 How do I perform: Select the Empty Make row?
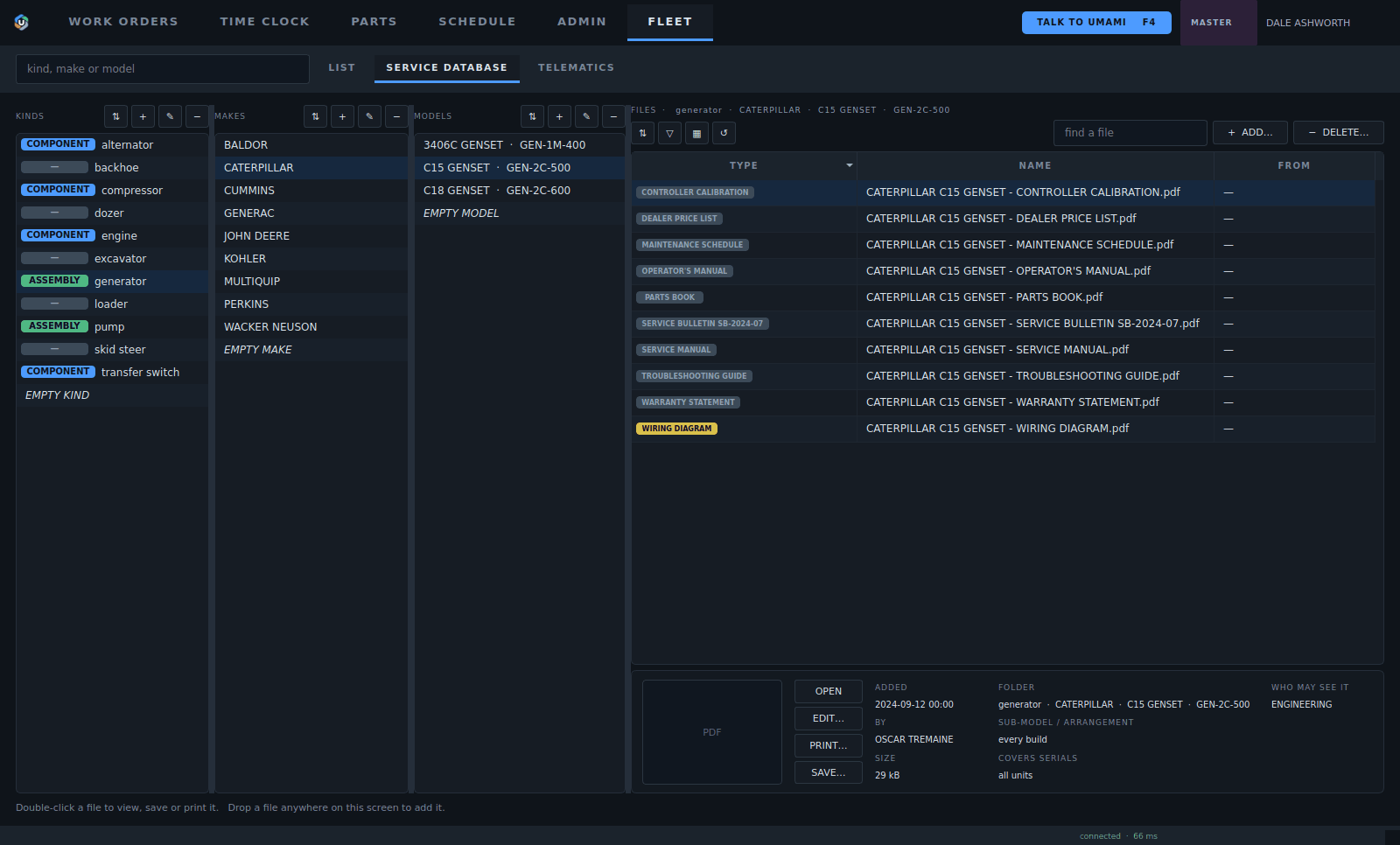tap(311, 350)
